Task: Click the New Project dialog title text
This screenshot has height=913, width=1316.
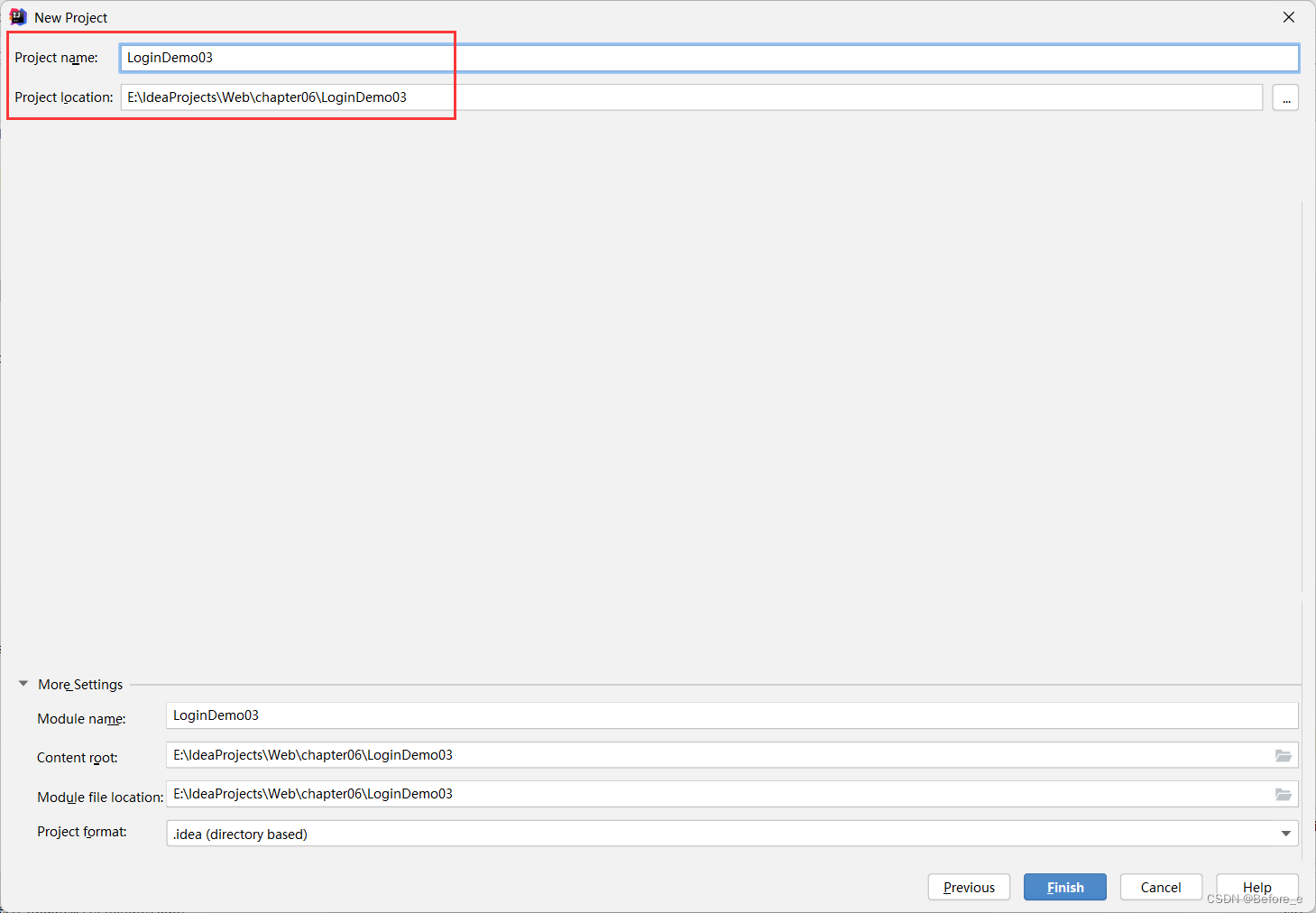Action: coord(70,16)
